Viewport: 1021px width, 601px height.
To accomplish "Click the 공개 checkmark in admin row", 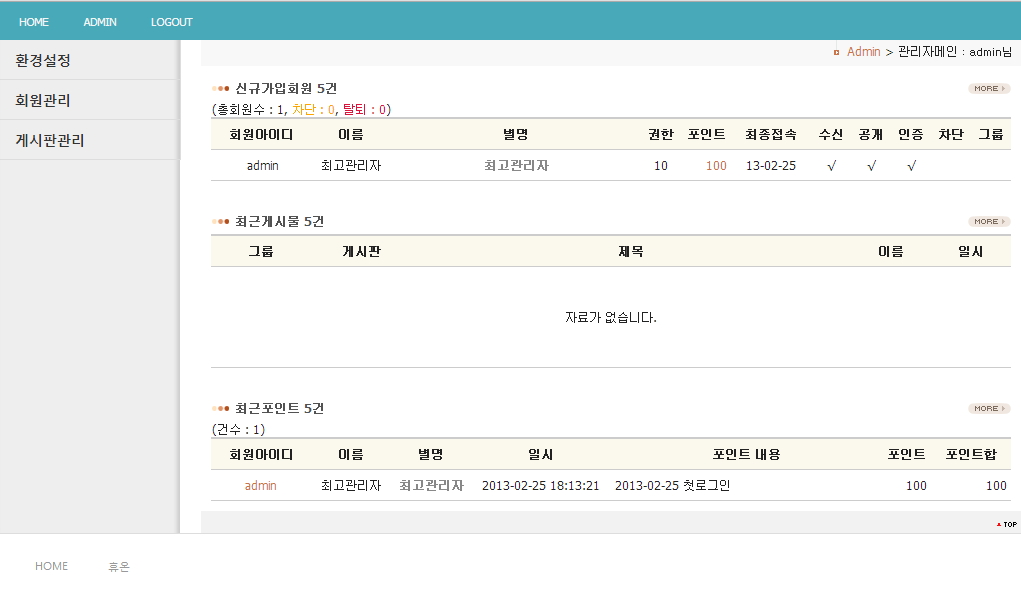I will pyautogui.click(x=871, y=166).
